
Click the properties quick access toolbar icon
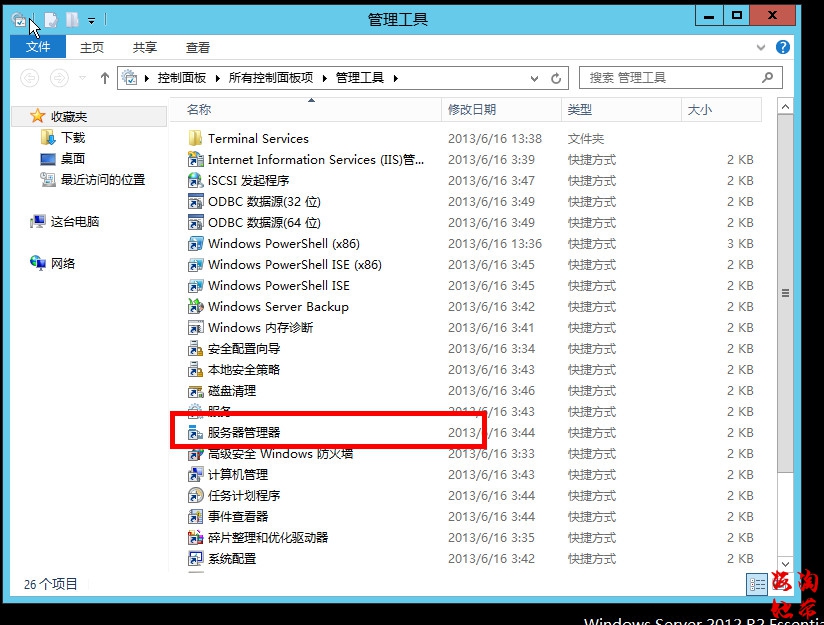pos(51,20)
